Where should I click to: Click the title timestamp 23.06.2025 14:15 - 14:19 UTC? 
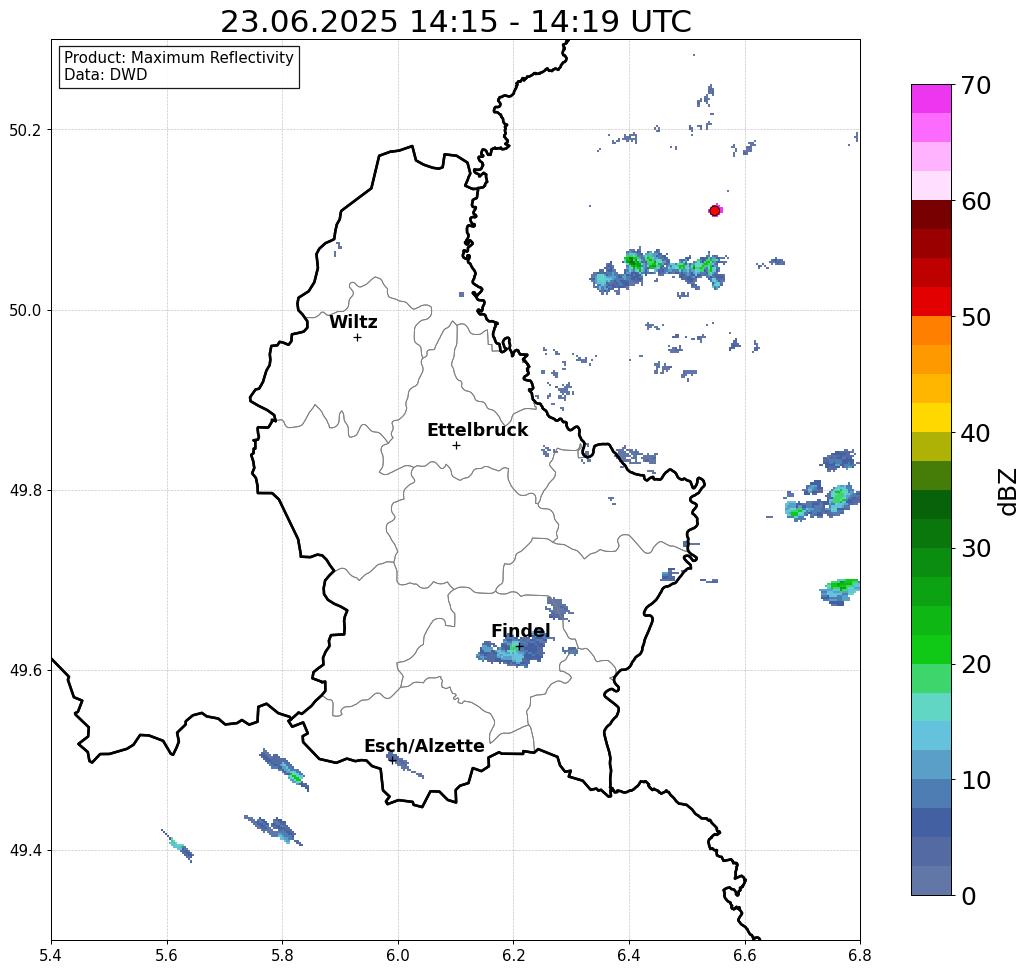pos(455,22)
